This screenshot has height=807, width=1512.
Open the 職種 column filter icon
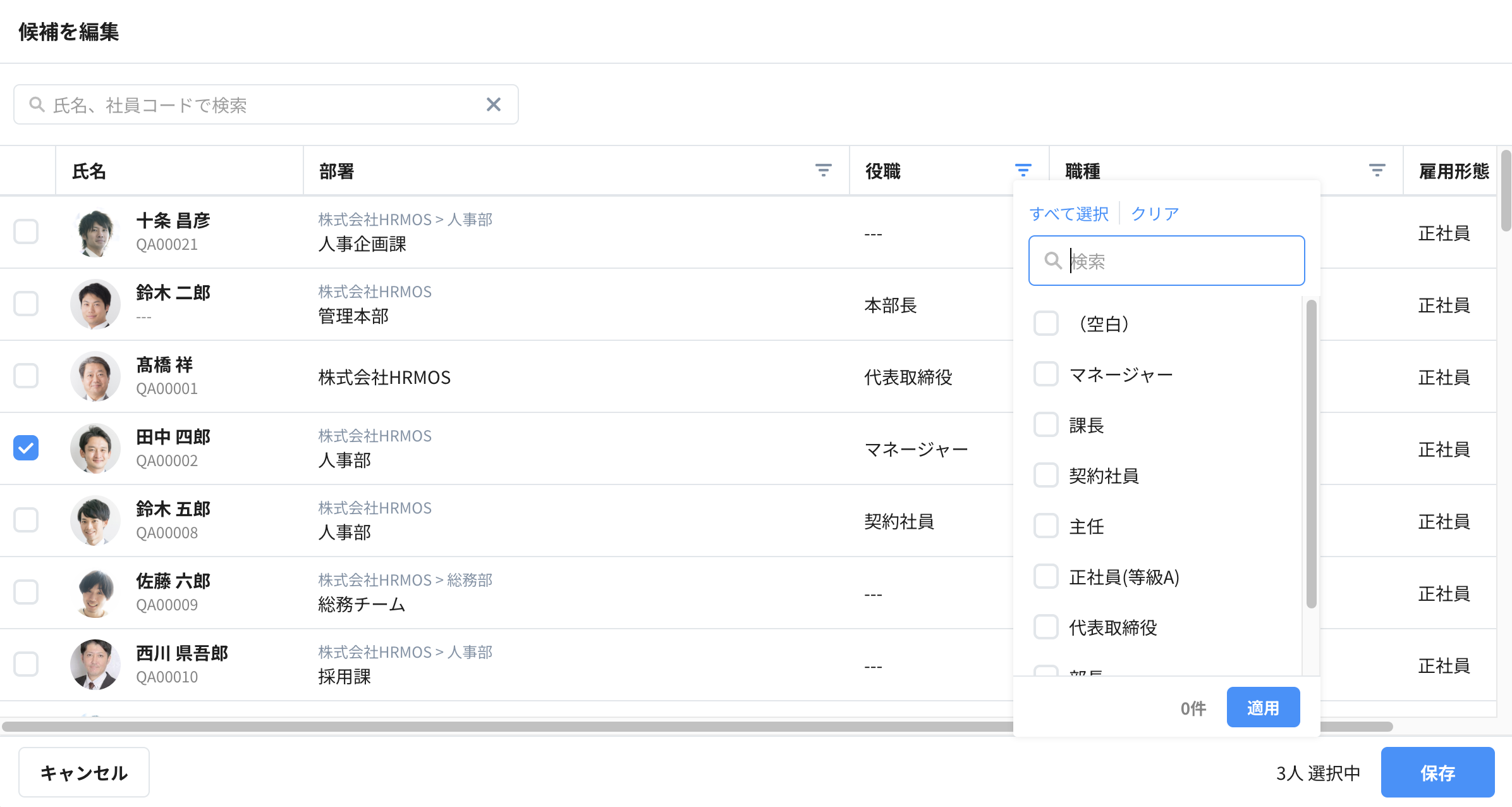pos(1376,169)
